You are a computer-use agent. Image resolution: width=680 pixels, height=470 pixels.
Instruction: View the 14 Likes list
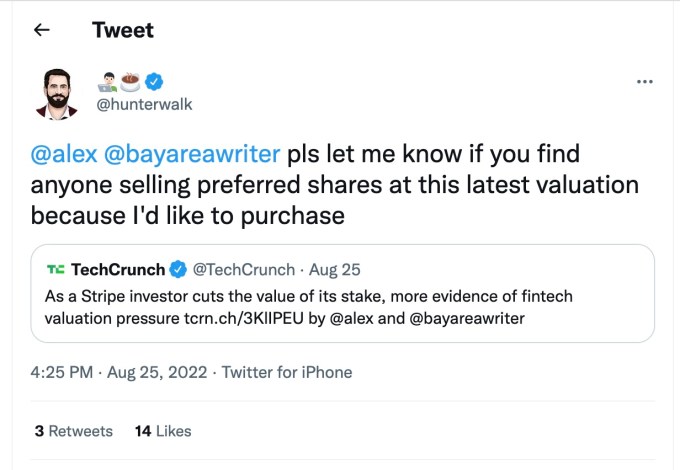[162, 431]
